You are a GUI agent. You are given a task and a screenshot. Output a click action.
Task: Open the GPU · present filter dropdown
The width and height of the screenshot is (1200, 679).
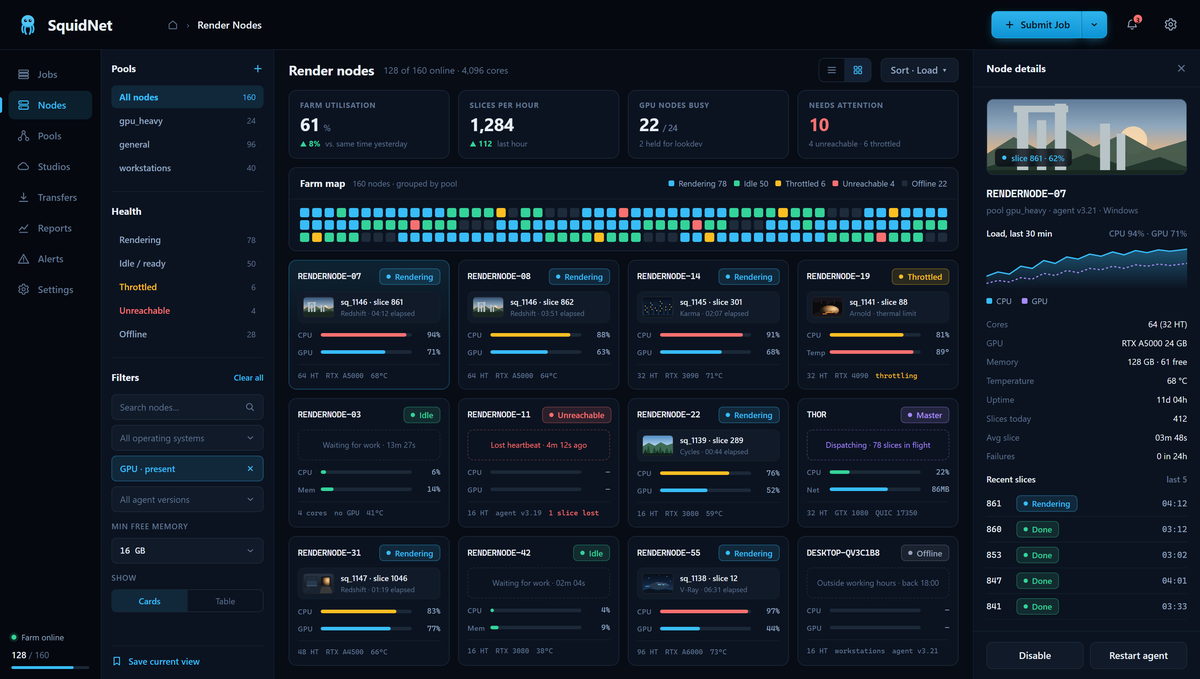click(x=187, y=469)
